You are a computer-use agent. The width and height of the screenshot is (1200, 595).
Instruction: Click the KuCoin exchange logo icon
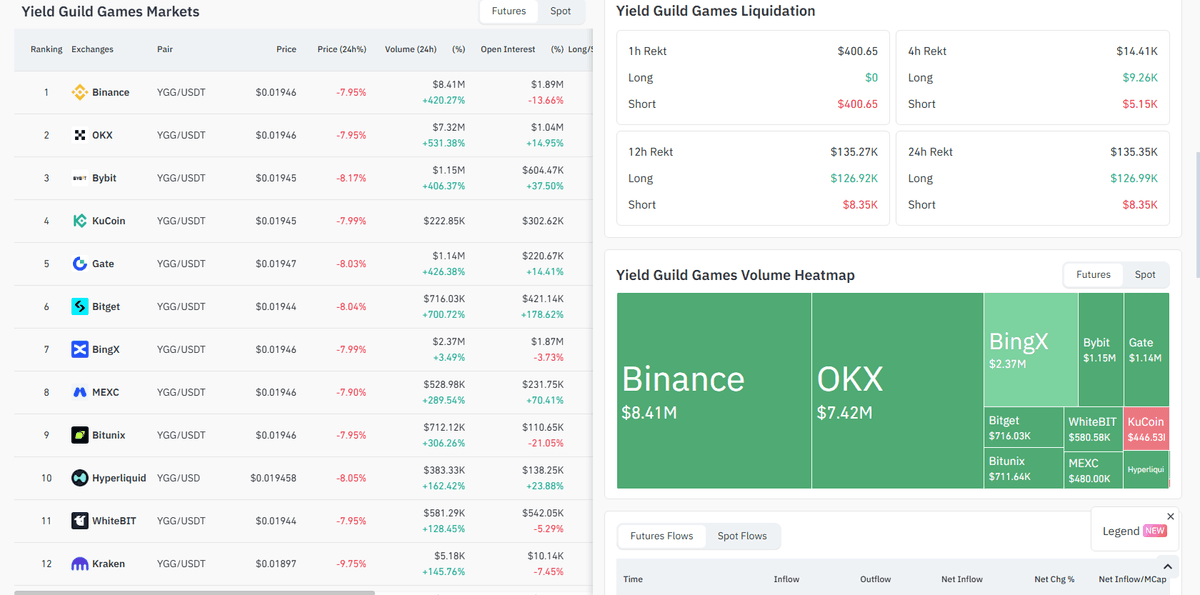80,221
